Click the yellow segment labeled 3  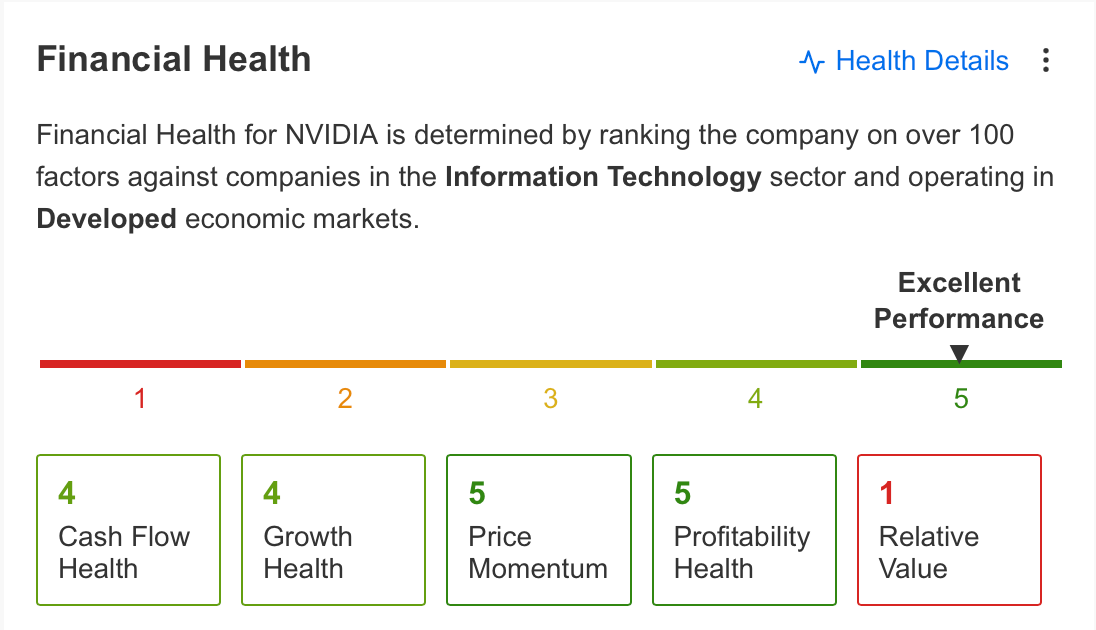click(550, 363)
